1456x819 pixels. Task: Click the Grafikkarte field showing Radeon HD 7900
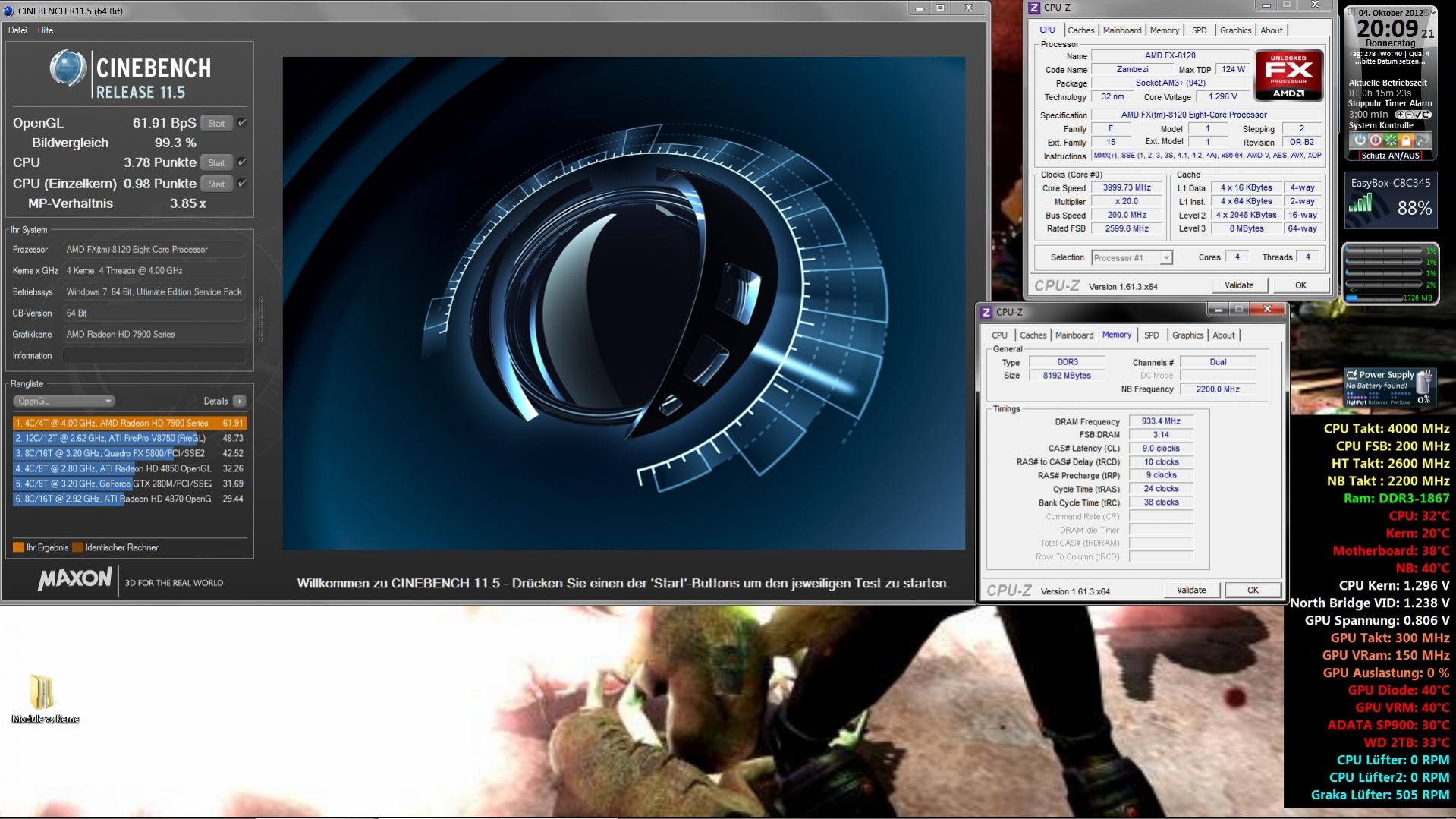pyautogui.click(x=155, y=335)
